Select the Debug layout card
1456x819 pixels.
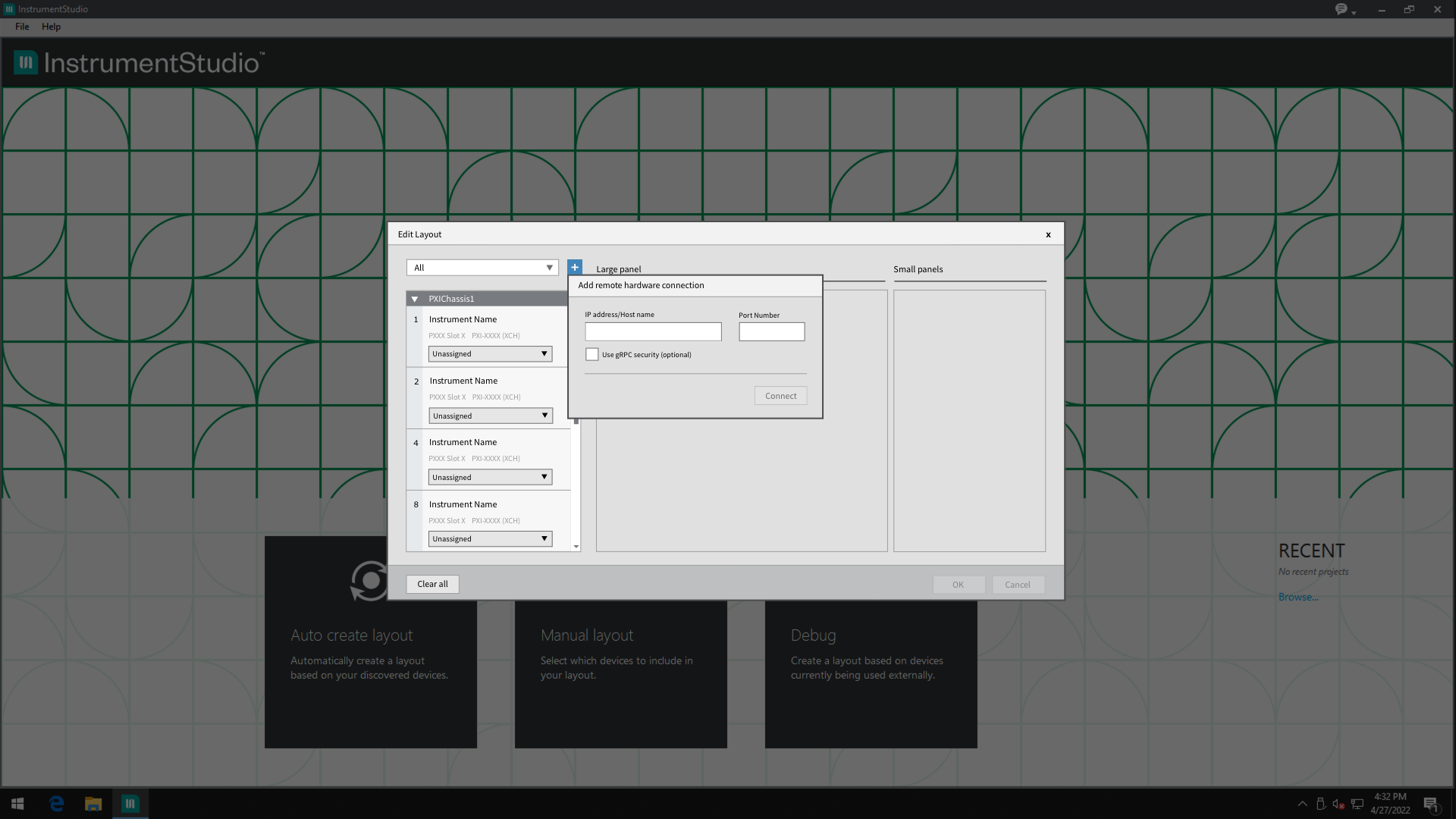tap(871, 673)
